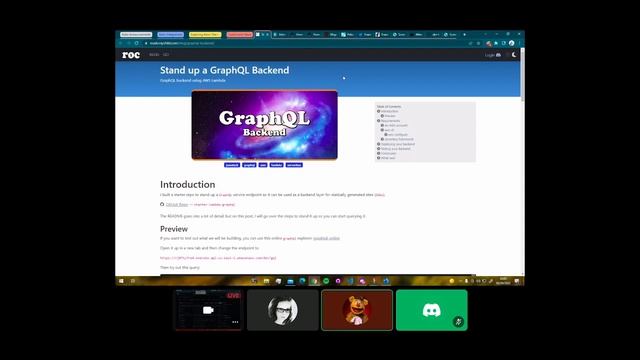Click the first blue tag badge under the banner
Screen dimensions: 640x360
[x=232, y=165]
